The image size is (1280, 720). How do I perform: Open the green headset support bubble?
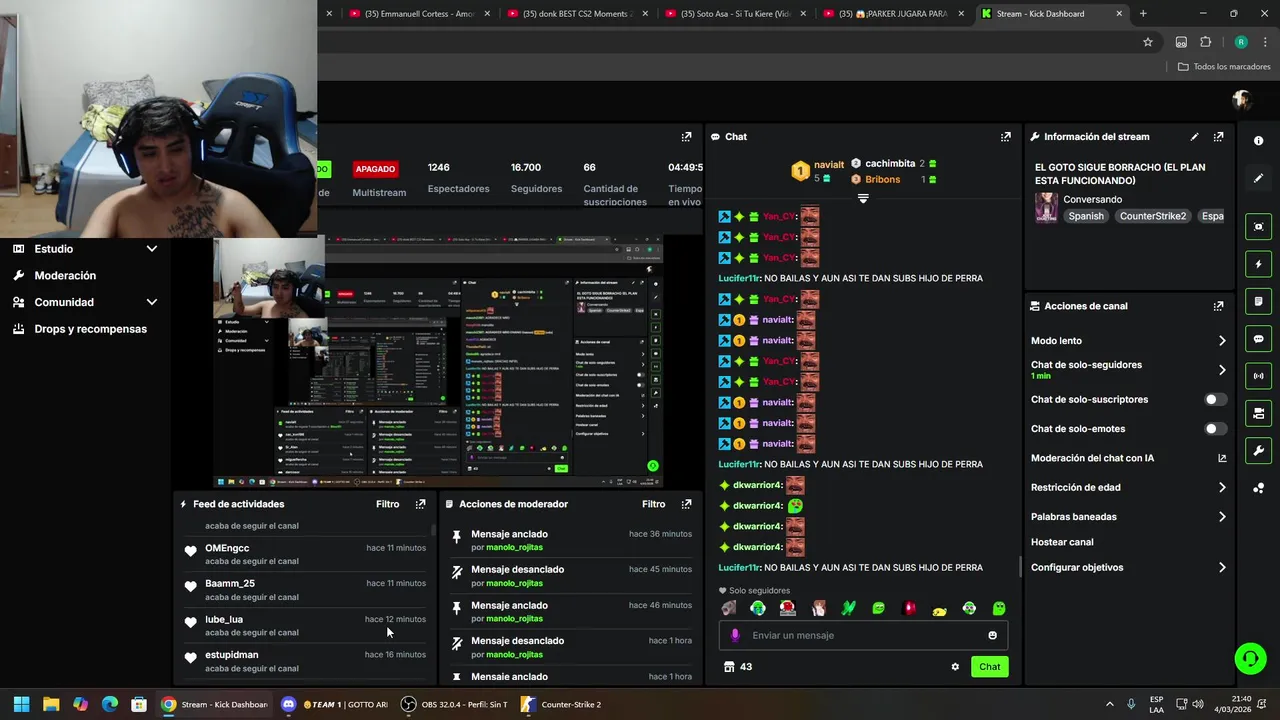(x=1250, y=658)
